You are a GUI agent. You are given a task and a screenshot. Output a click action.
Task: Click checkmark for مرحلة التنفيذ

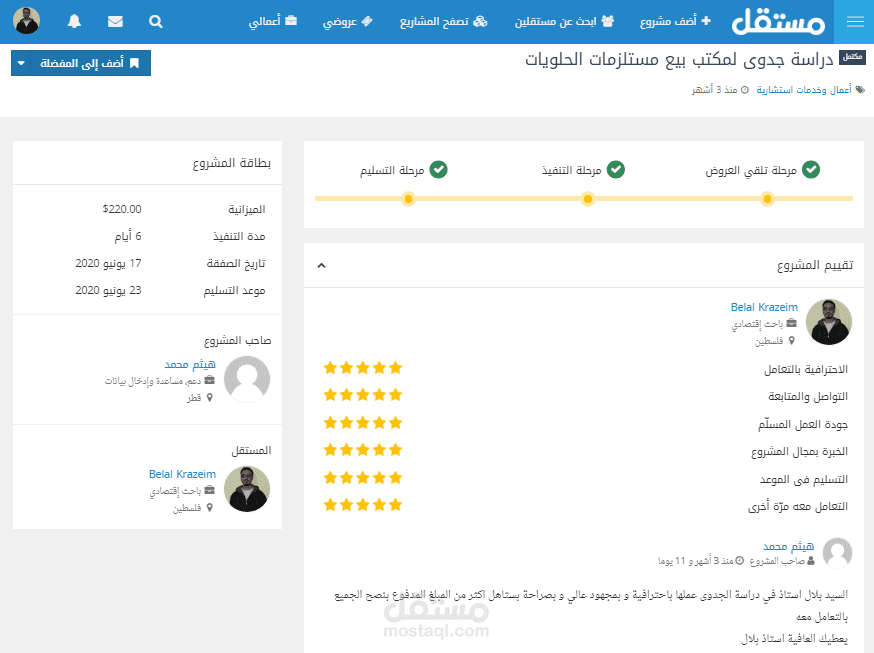point(615,169)
